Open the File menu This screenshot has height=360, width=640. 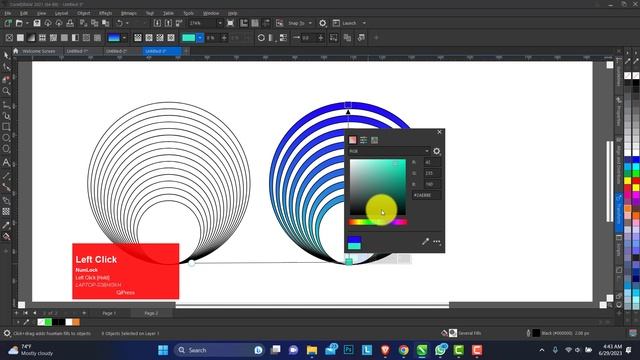(8, 13)
